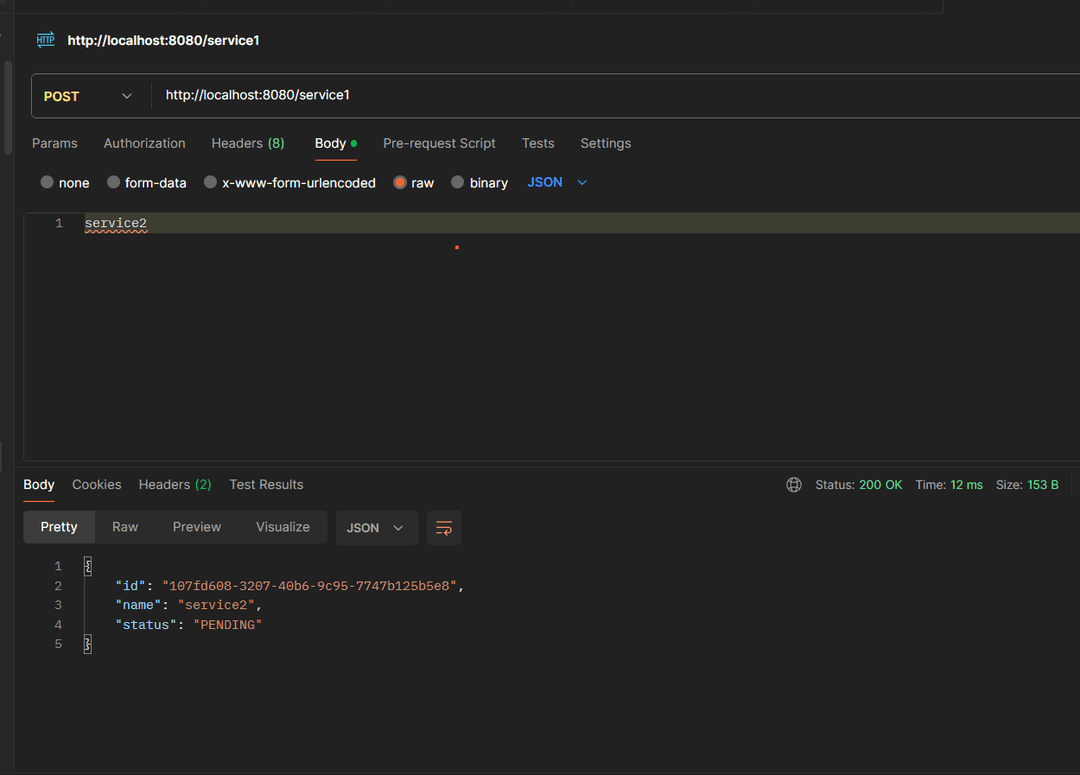Select the none body type radio
This screenshot has width=1080, height=775.
(x=47, y=183)
